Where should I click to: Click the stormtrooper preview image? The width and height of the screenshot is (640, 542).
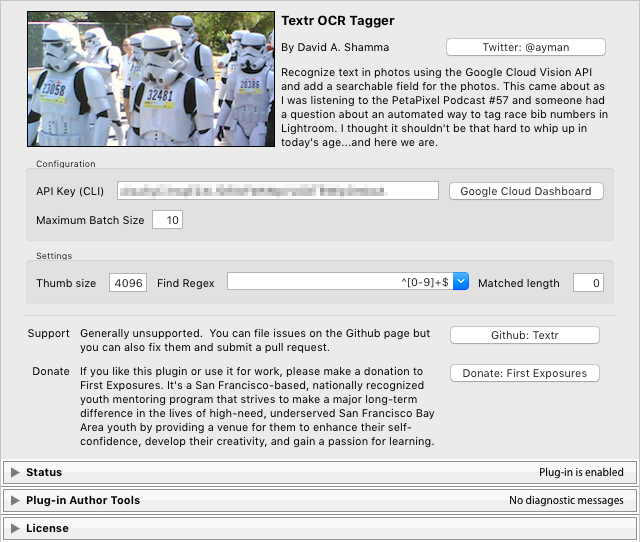click(x=151, y=79)
